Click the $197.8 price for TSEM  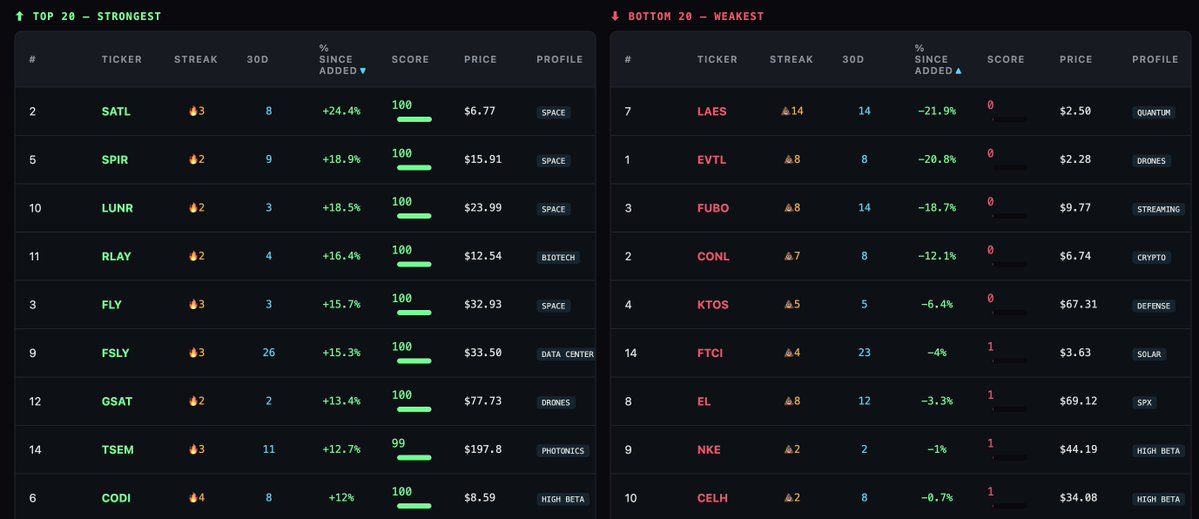tap(483, 449)
